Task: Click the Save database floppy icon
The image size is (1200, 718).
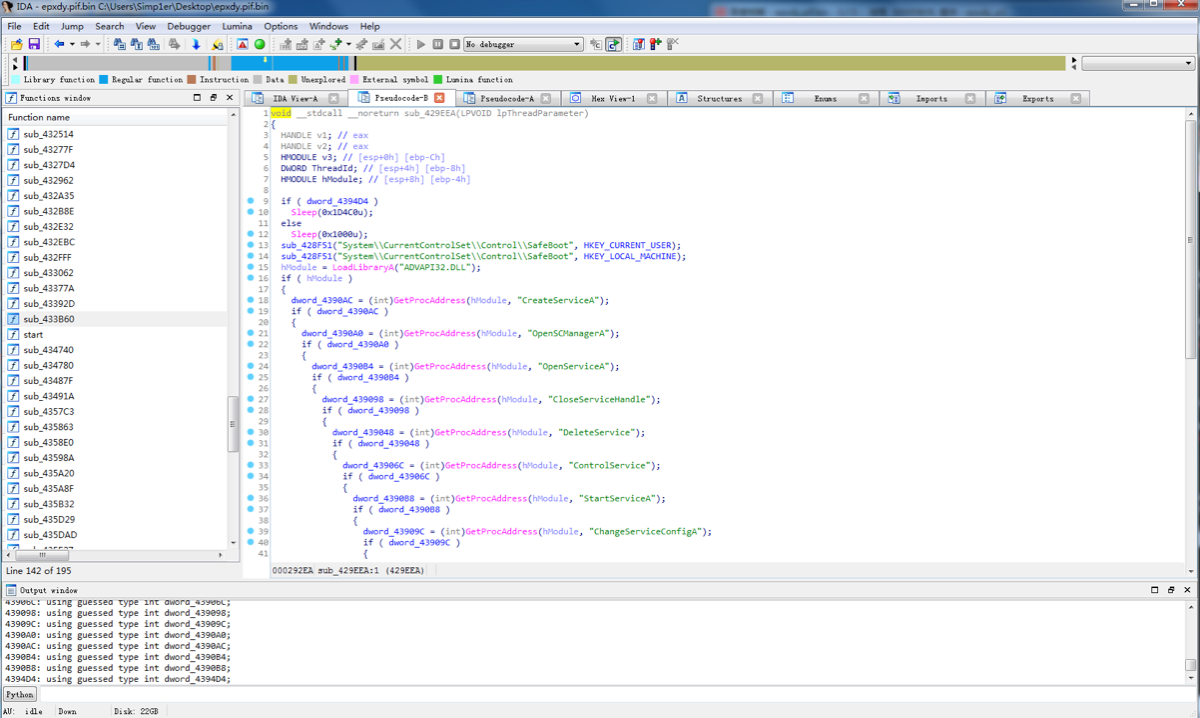Action: coord(34,44)
